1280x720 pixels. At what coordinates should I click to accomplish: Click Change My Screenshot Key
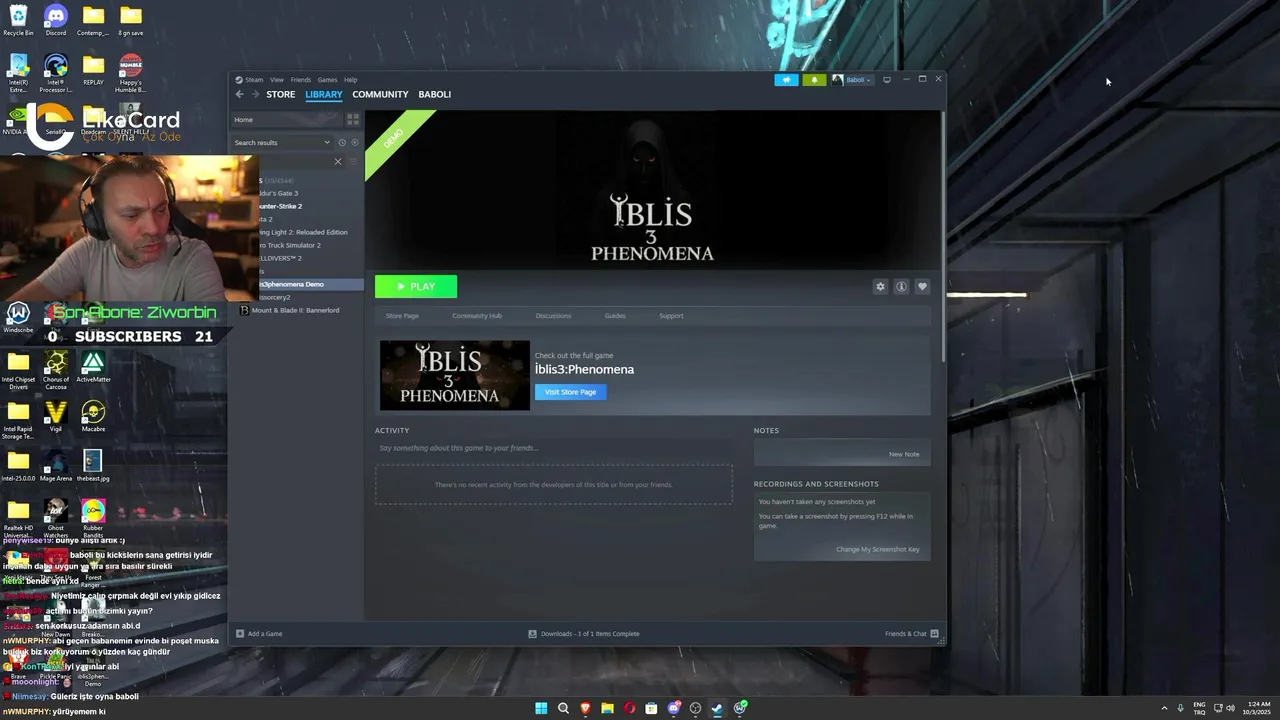(x=878, y=549)
